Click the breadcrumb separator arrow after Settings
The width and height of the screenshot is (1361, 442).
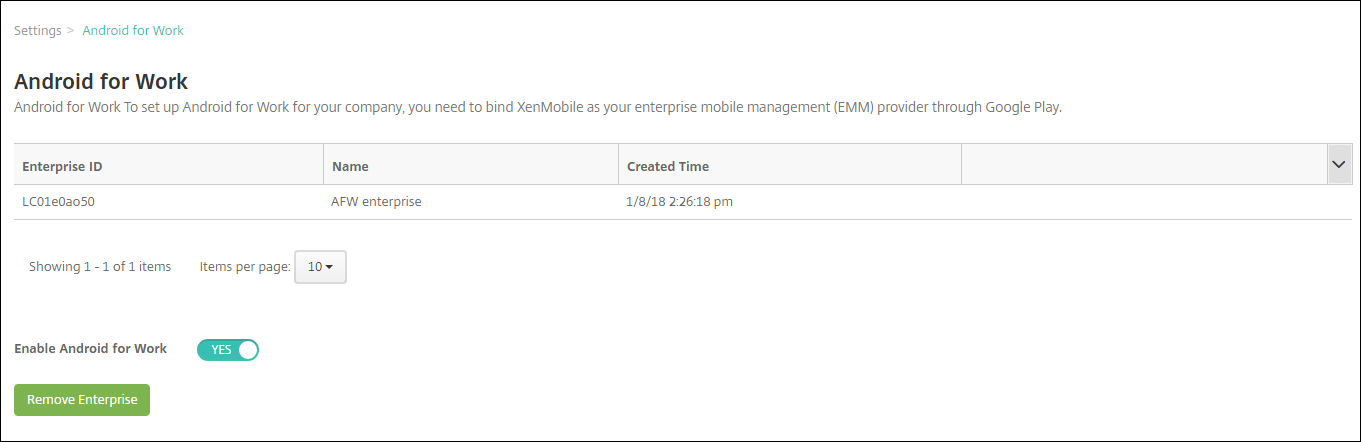tap(70, 31)
